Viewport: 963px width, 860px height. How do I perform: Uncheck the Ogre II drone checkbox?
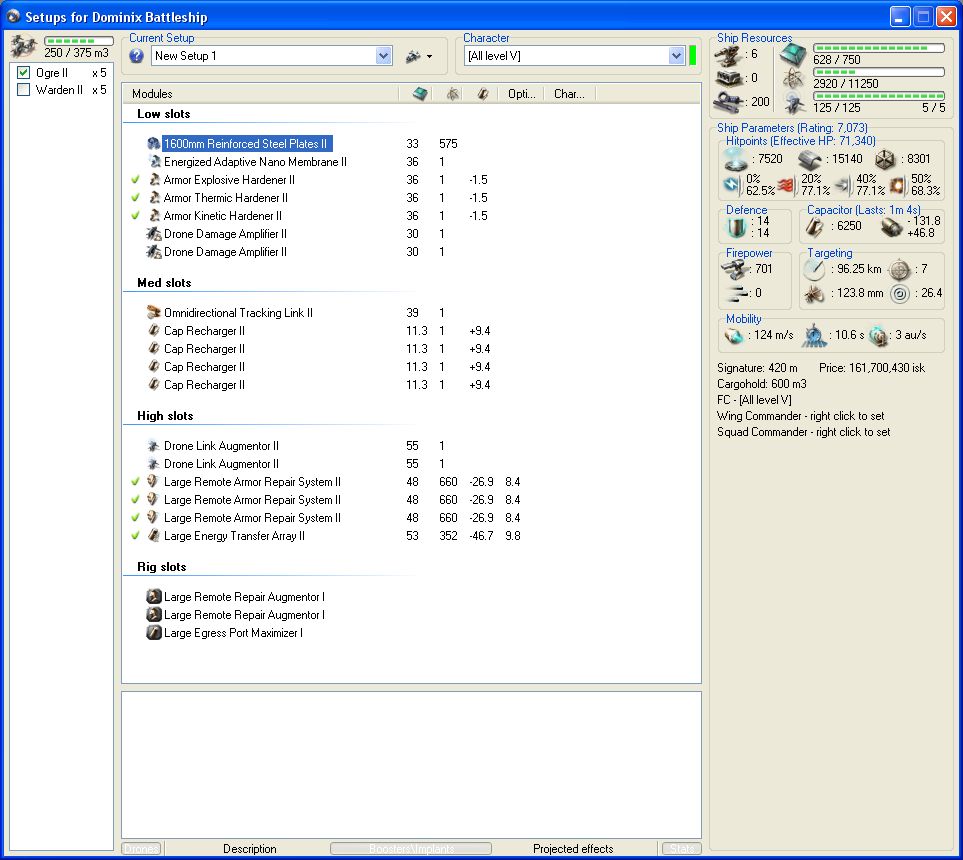pos(23,72)
